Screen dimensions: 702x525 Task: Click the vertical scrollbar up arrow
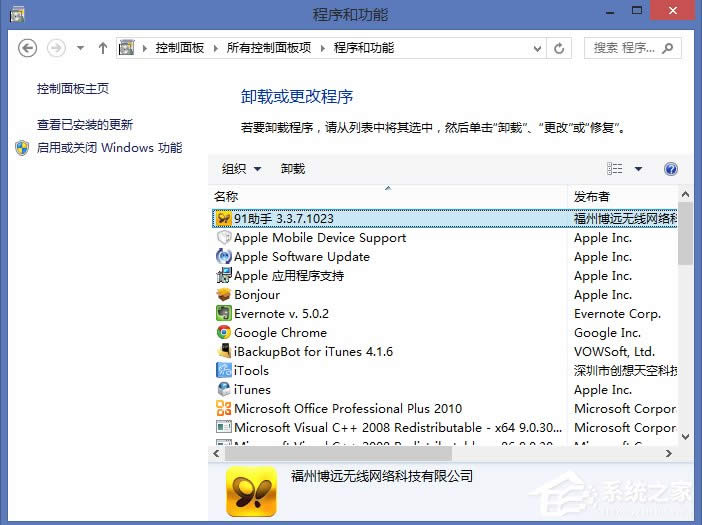[x=685, y=194]
